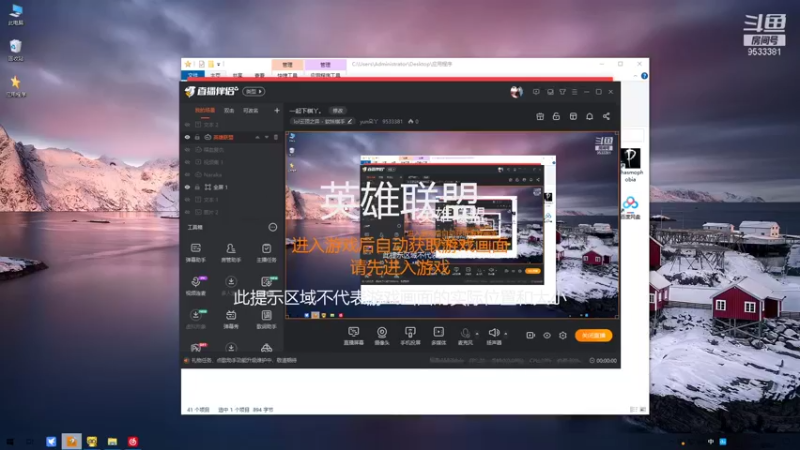Viewport: 800px width, 450px height.
Task: Click the bell notification icon above preview
Action: 589,116
